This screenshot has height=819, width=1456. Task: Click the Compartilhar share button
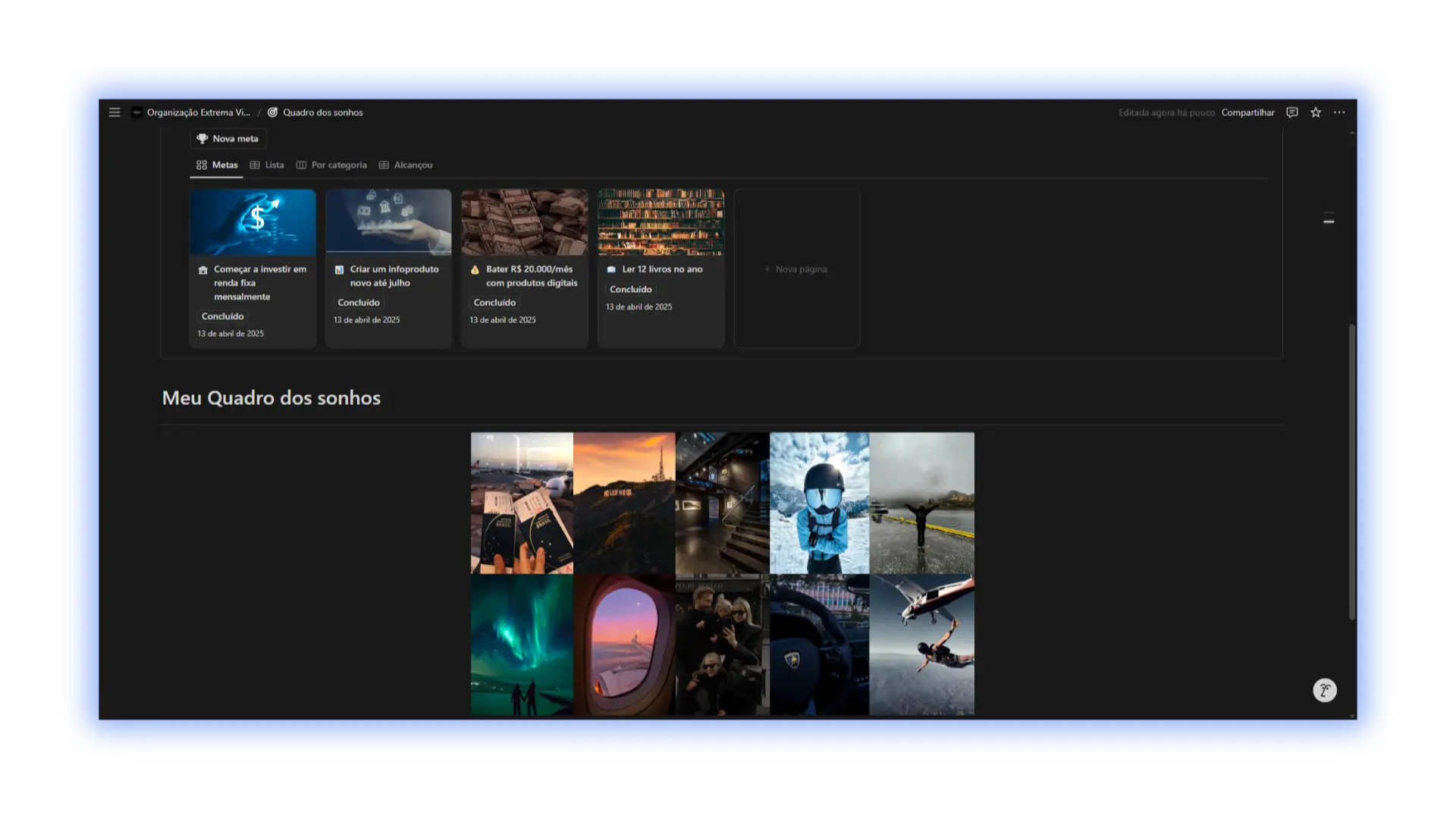[x=1247, y=112]
